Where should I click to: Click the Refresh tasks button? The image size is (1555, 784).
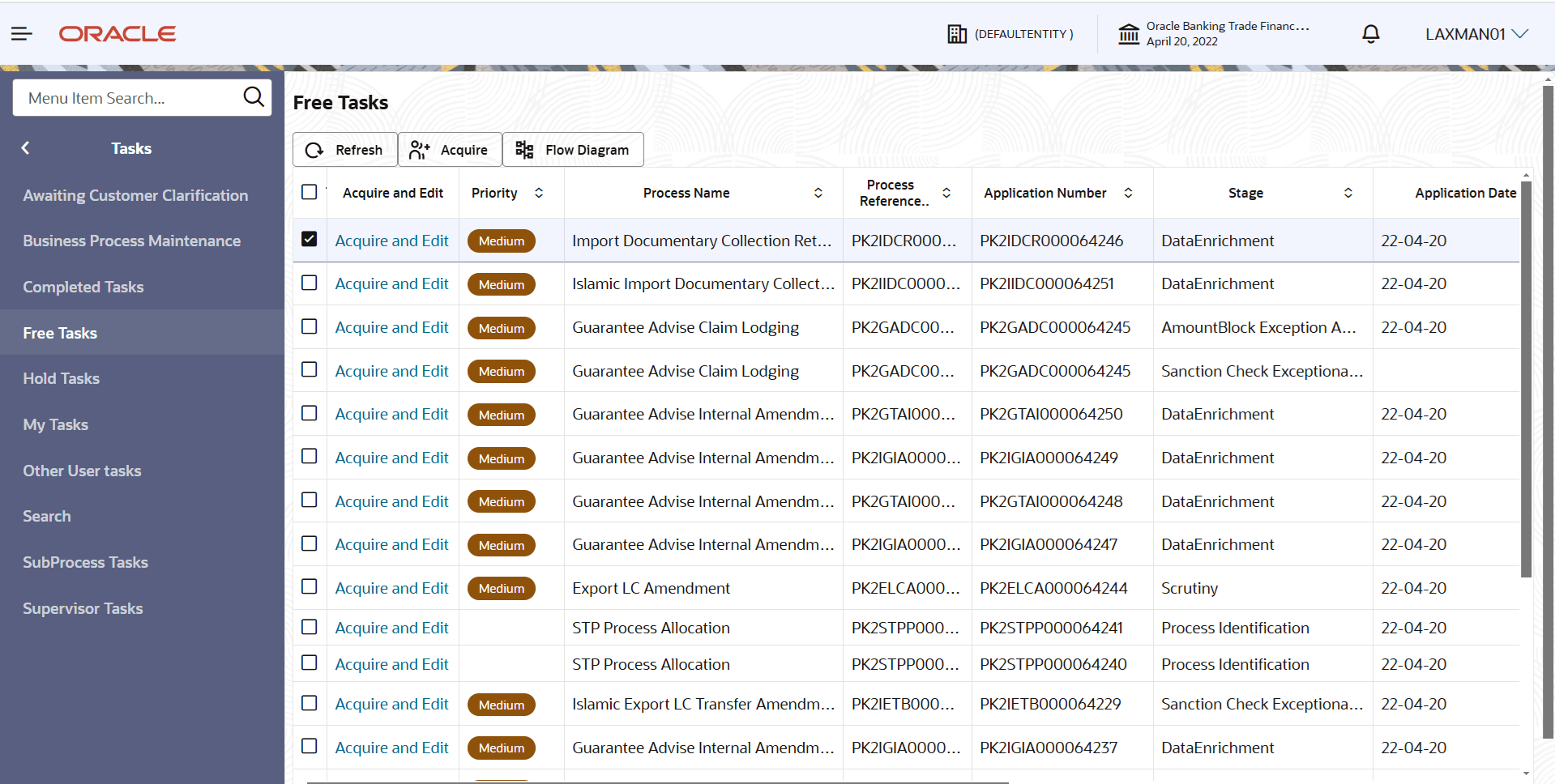[x=344, y=150]
